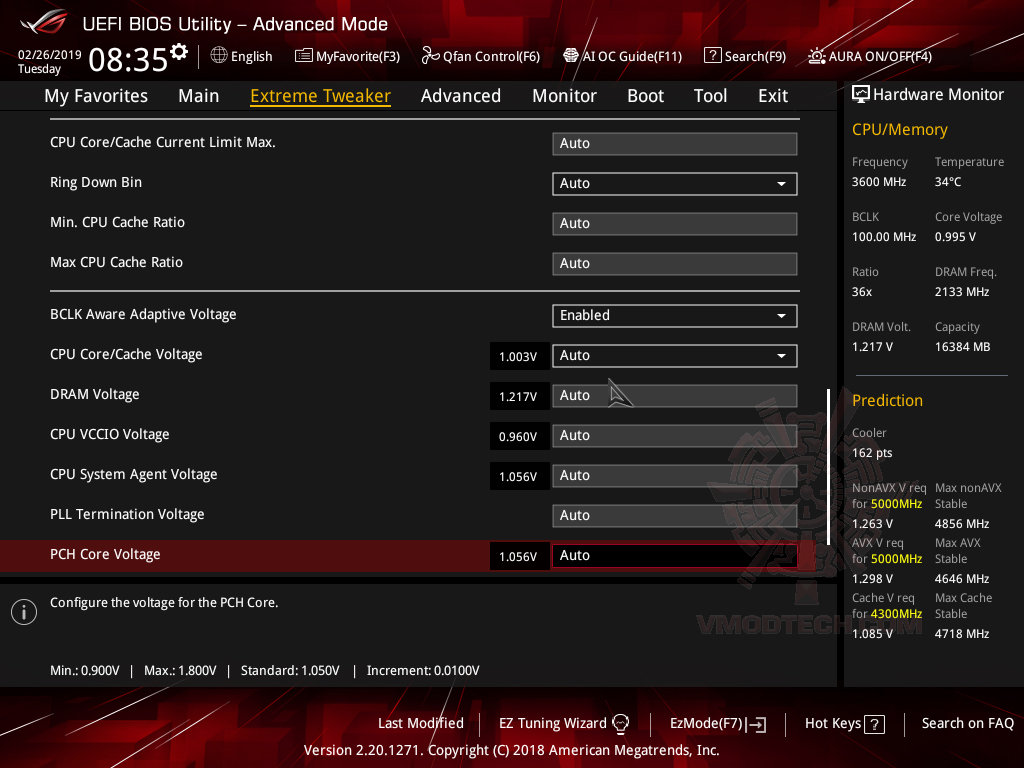The width and height of the screenshot is (1024, 768).
Task: Open CPU Core/Cache Voltage dropdown
Action: [x=675, y=356]
